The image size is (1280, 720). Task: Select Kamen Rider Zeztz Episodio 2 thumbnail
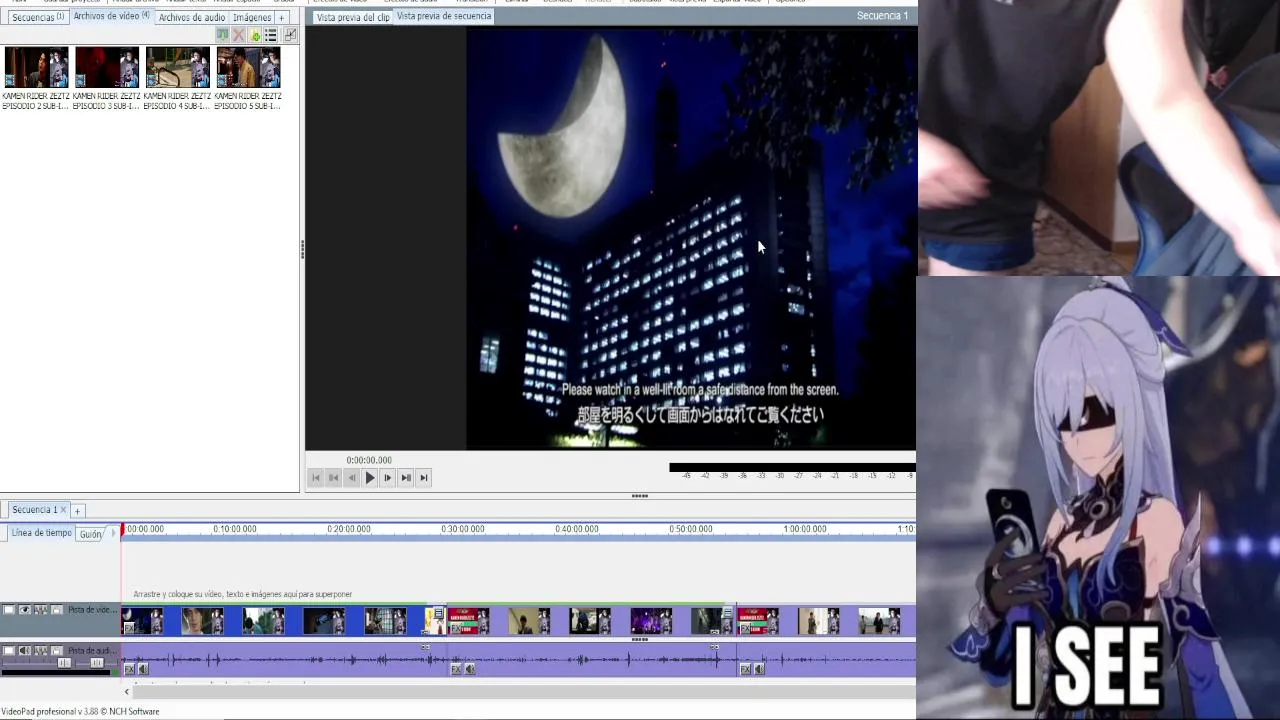(x=36, y=67)
